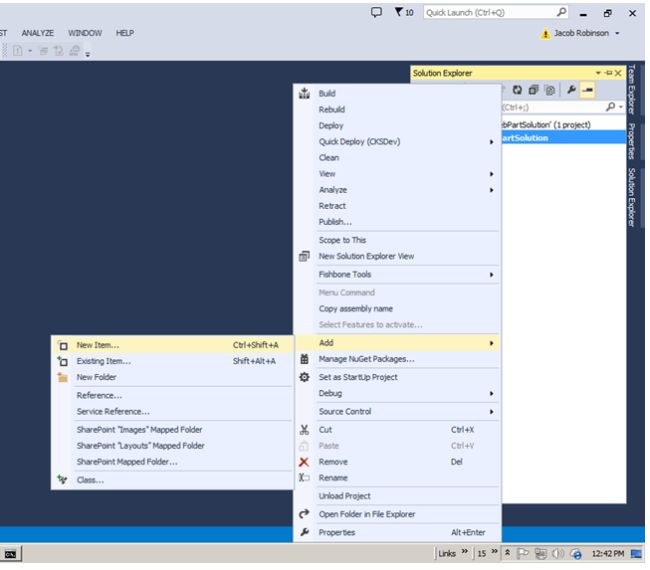Viewport: 650px width, 570px height.
Task: Click the Rename icon in the context menu
Action: (x=304, y=478)
